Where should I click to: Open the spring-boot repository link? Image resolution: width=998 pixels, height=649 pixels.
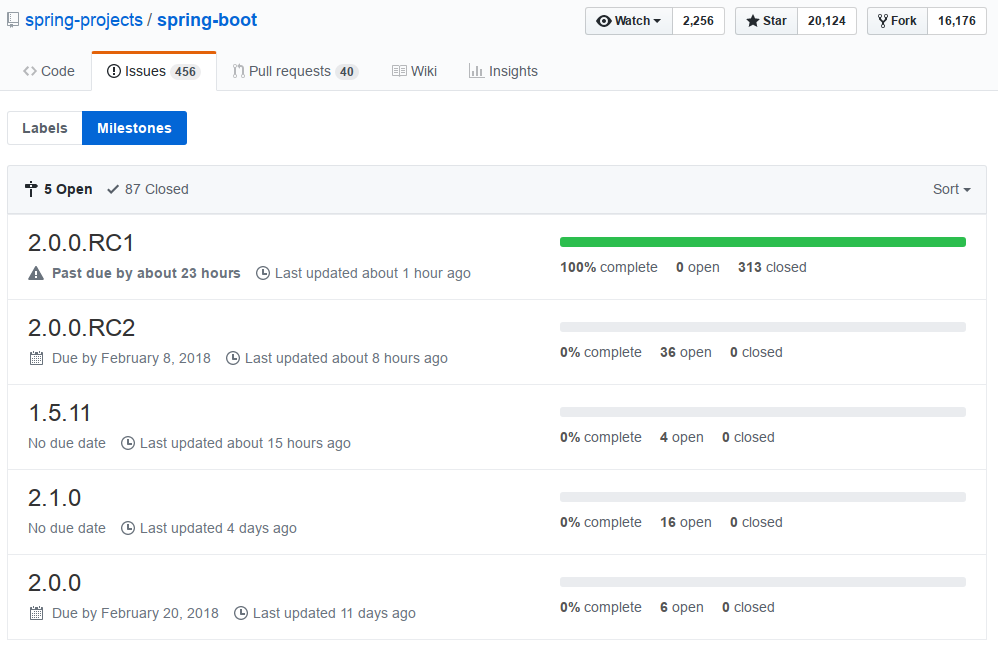207,20
